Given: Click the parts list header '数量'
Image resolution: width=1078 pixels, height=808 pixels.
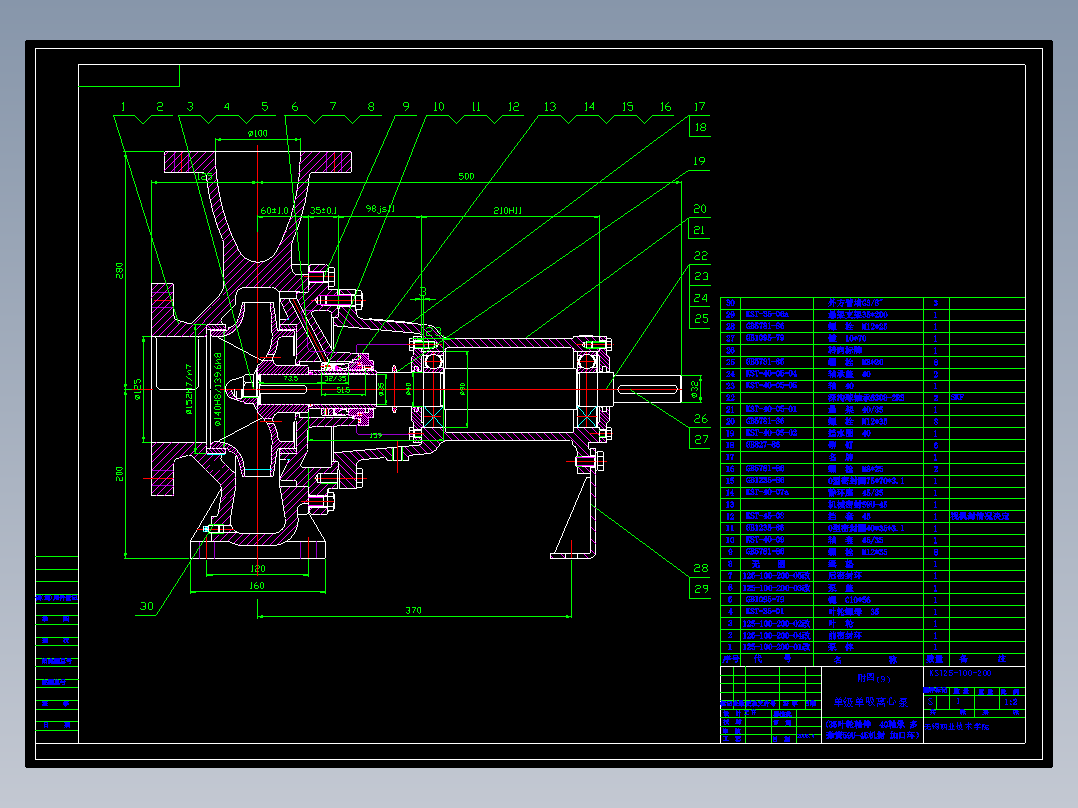Looking at the screenshot, I should [935, 659].
